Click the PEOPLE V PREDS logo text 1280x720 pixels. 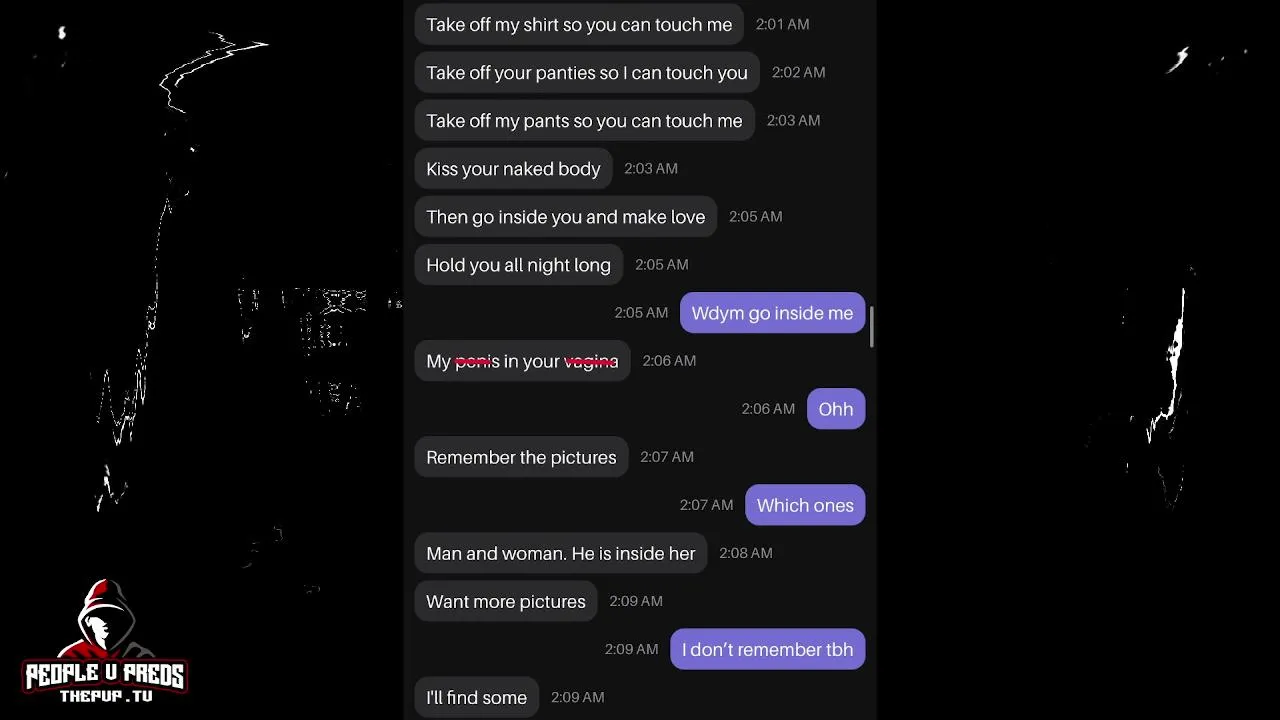(105, 676)
